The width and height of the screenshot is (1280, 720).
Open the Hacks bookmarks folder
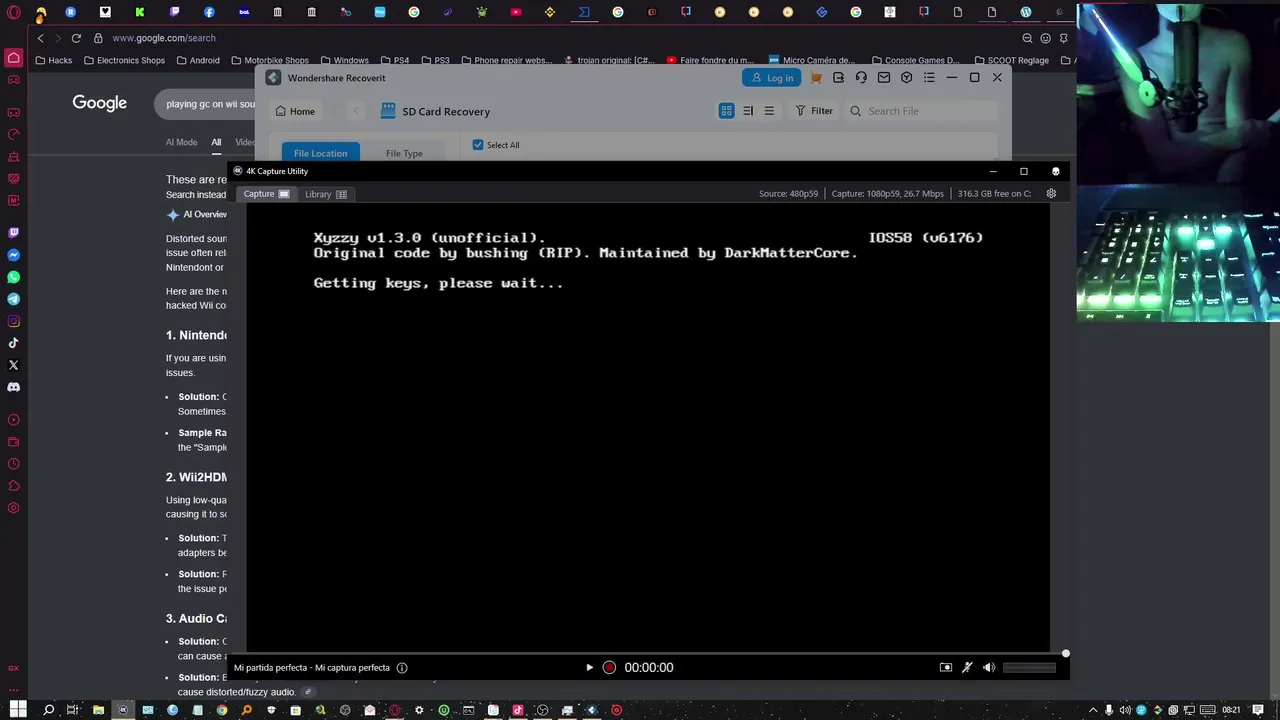click(53, 60)
